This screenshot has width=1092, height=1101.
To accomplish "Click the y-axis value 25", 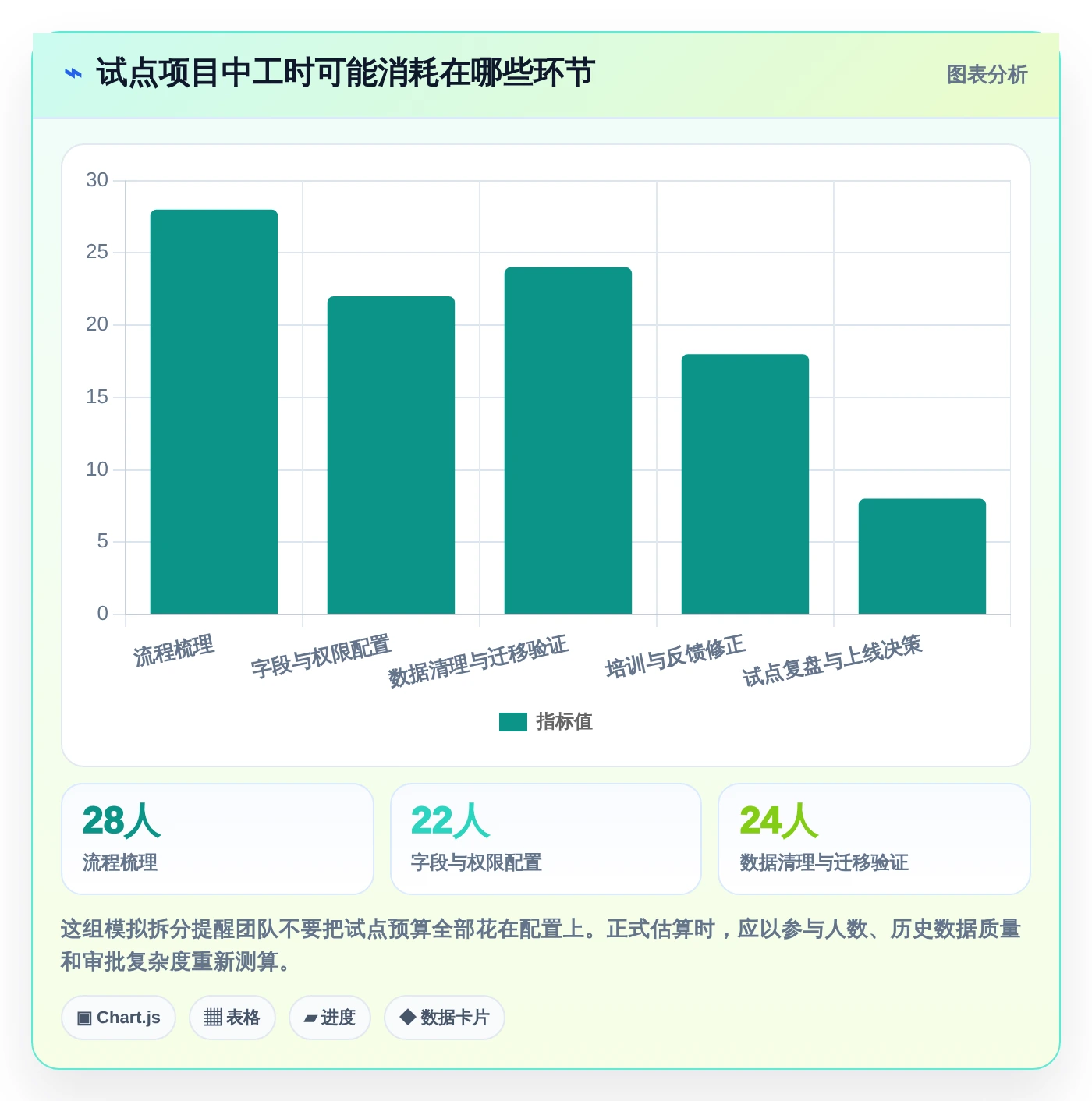I will click(x=97, y=252).
